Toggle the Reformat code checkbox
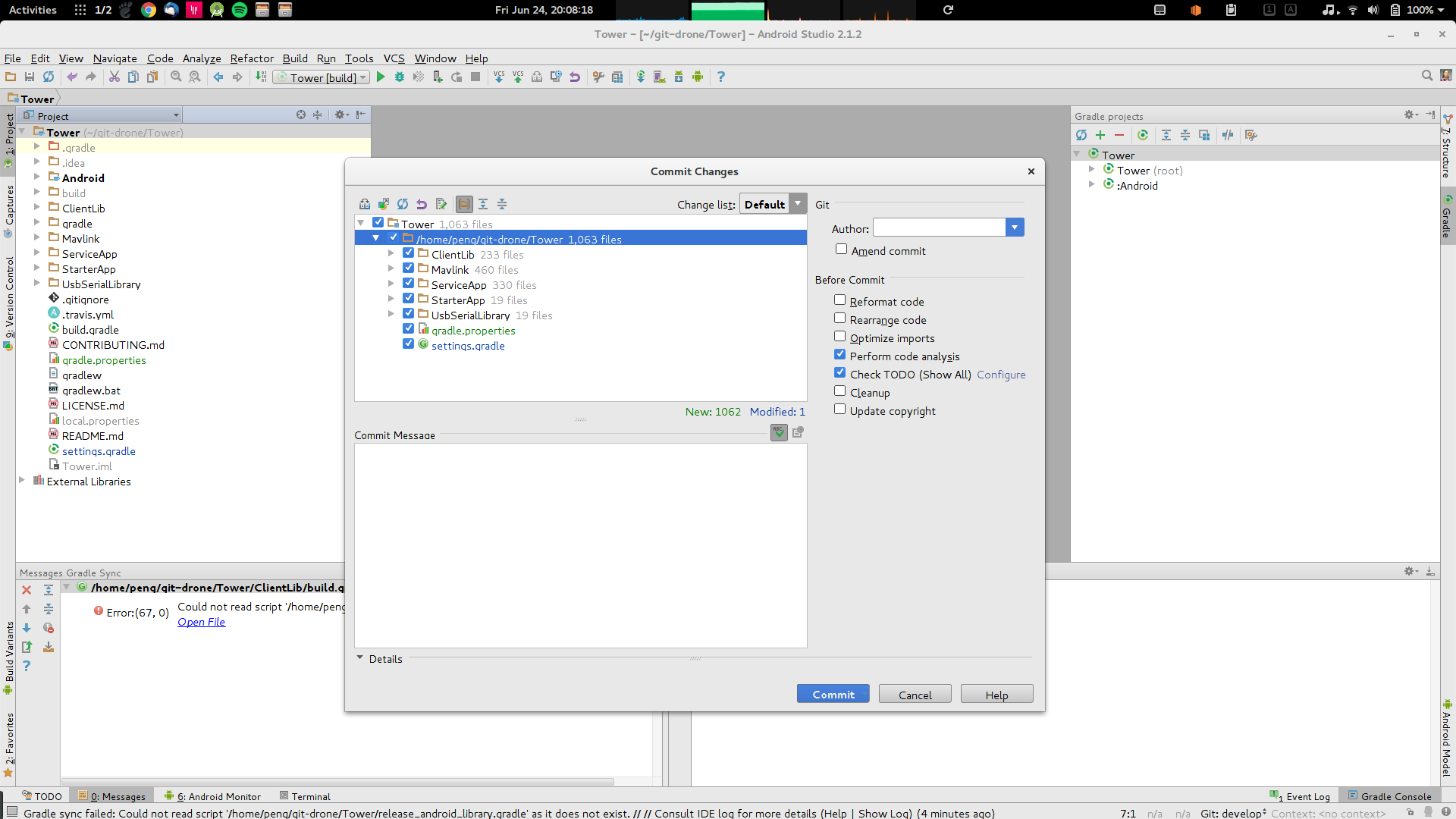This screenshot has height=819, width=1456. (x=840, y=300)
